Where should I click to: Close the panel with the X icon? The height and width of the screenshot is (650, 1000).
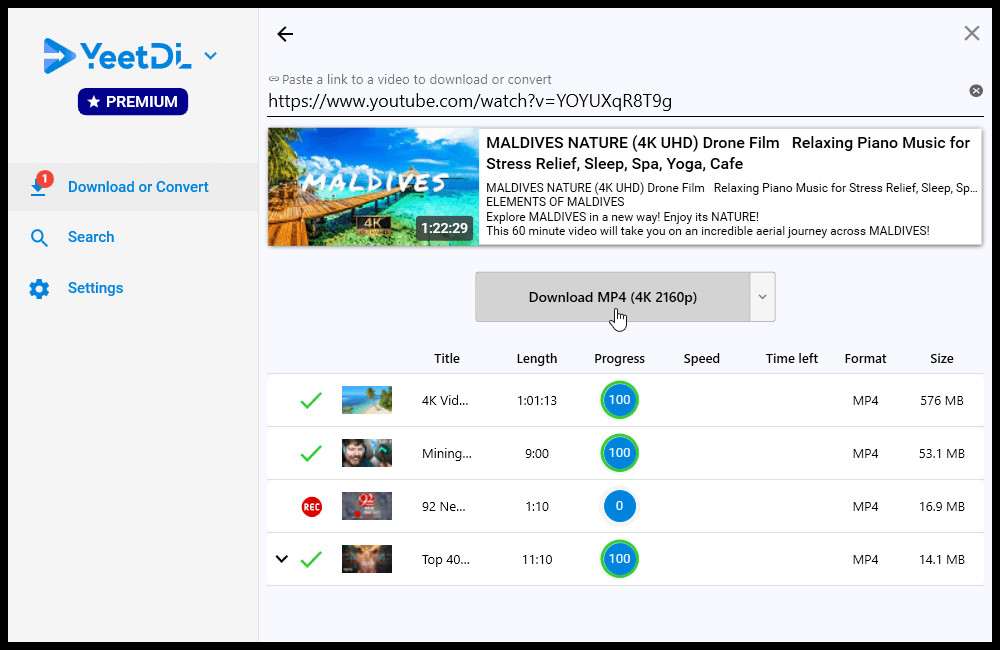[971, 33]
